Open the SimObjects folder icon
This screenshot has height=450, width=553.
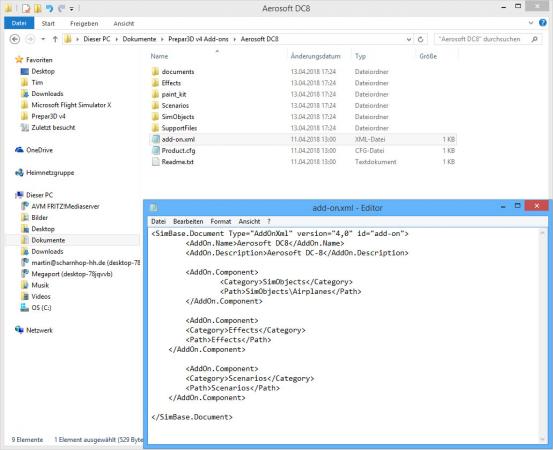pyautogui.click(x=156, y=117)
